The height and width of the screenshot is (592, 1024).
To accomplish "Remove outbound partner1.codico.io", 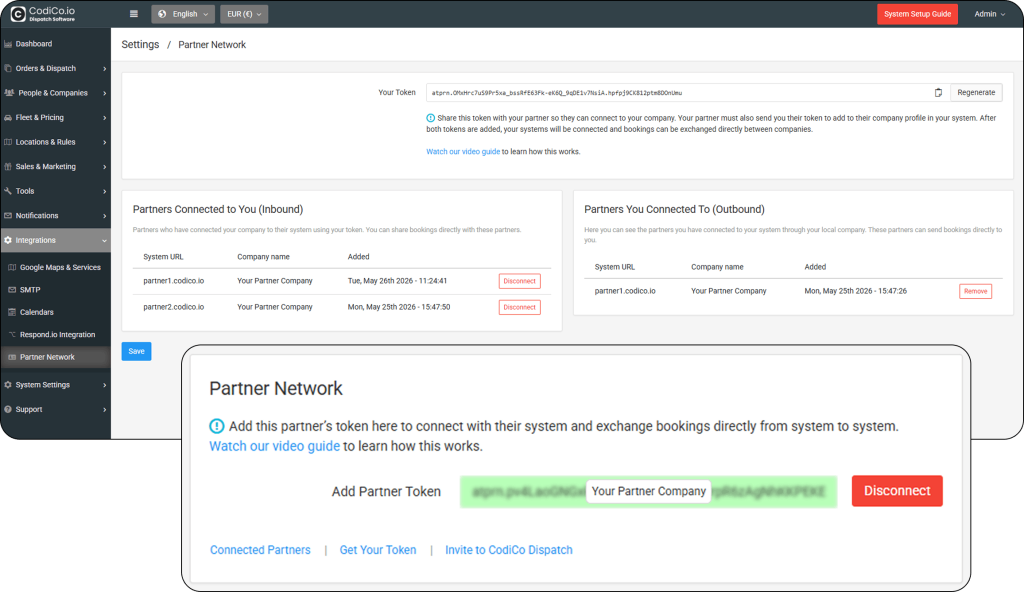I will point(975,291).
